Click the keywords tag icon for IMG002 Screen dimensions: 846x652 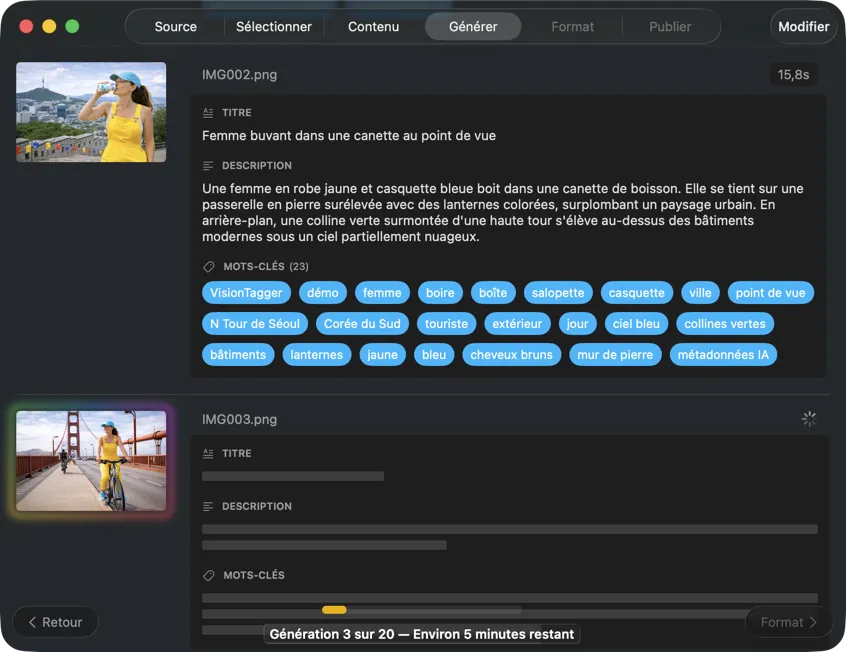(x=208, y=267)
